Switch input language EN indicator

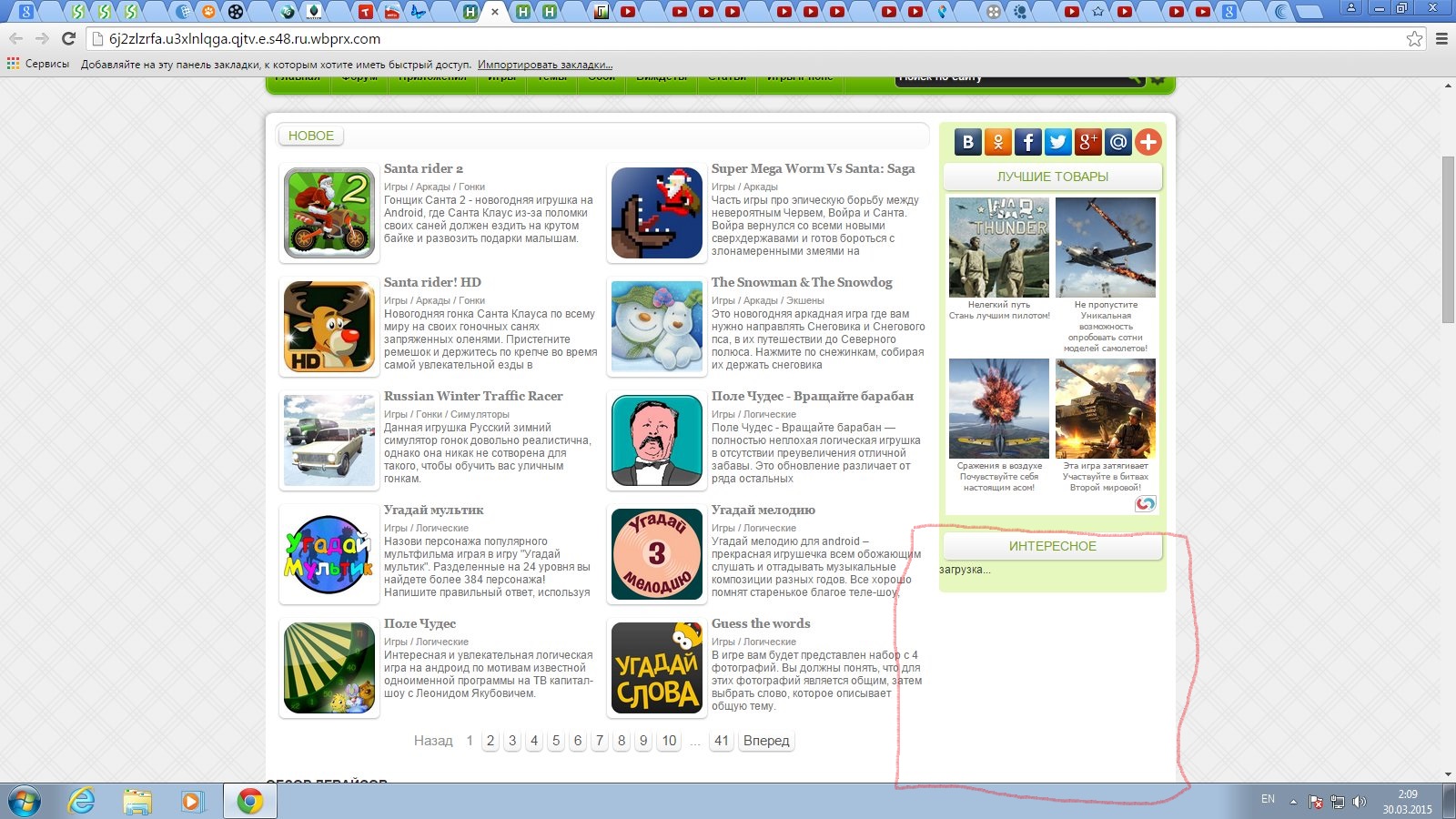(1268, 799)
